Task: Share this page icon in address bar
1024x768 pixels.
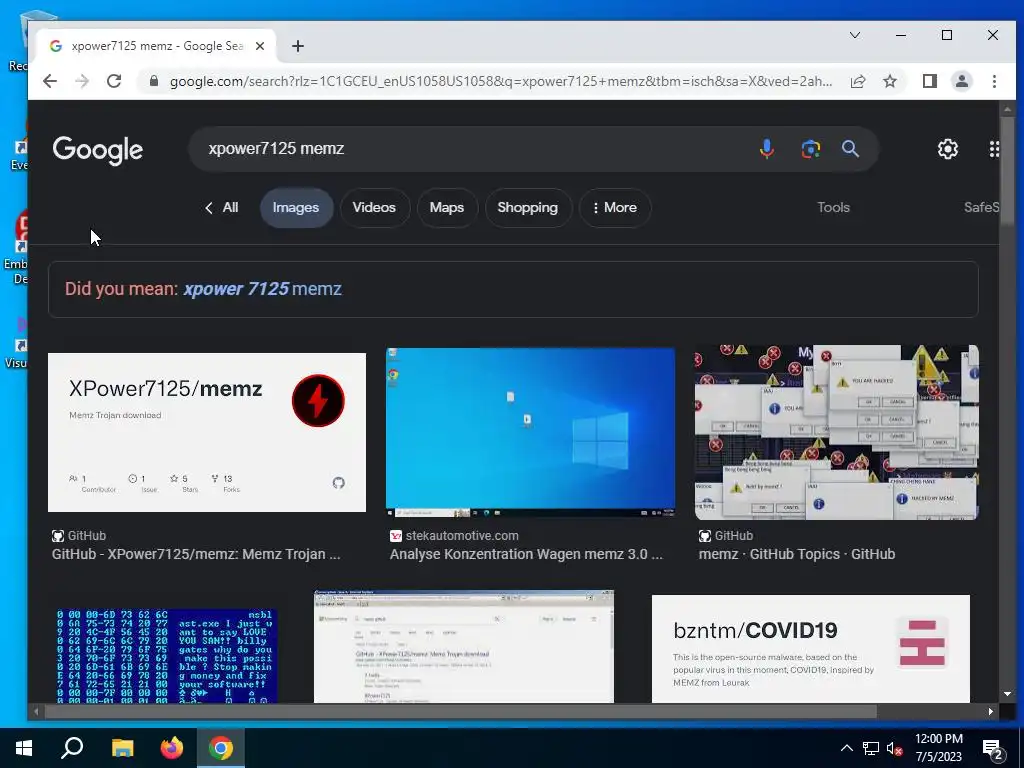Action: (858, 81)
